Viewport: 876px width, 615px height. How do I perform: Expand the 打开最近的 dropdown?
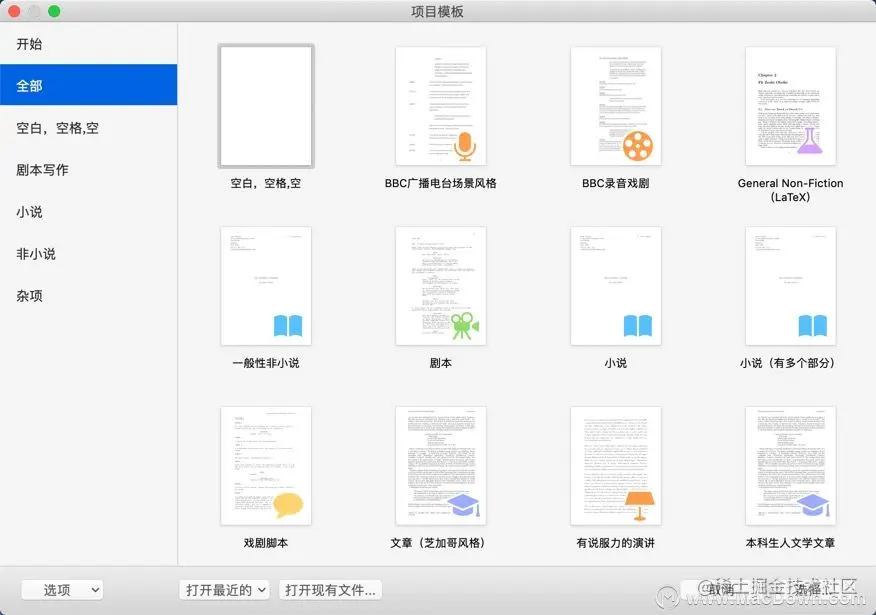(x=225, y=590)
